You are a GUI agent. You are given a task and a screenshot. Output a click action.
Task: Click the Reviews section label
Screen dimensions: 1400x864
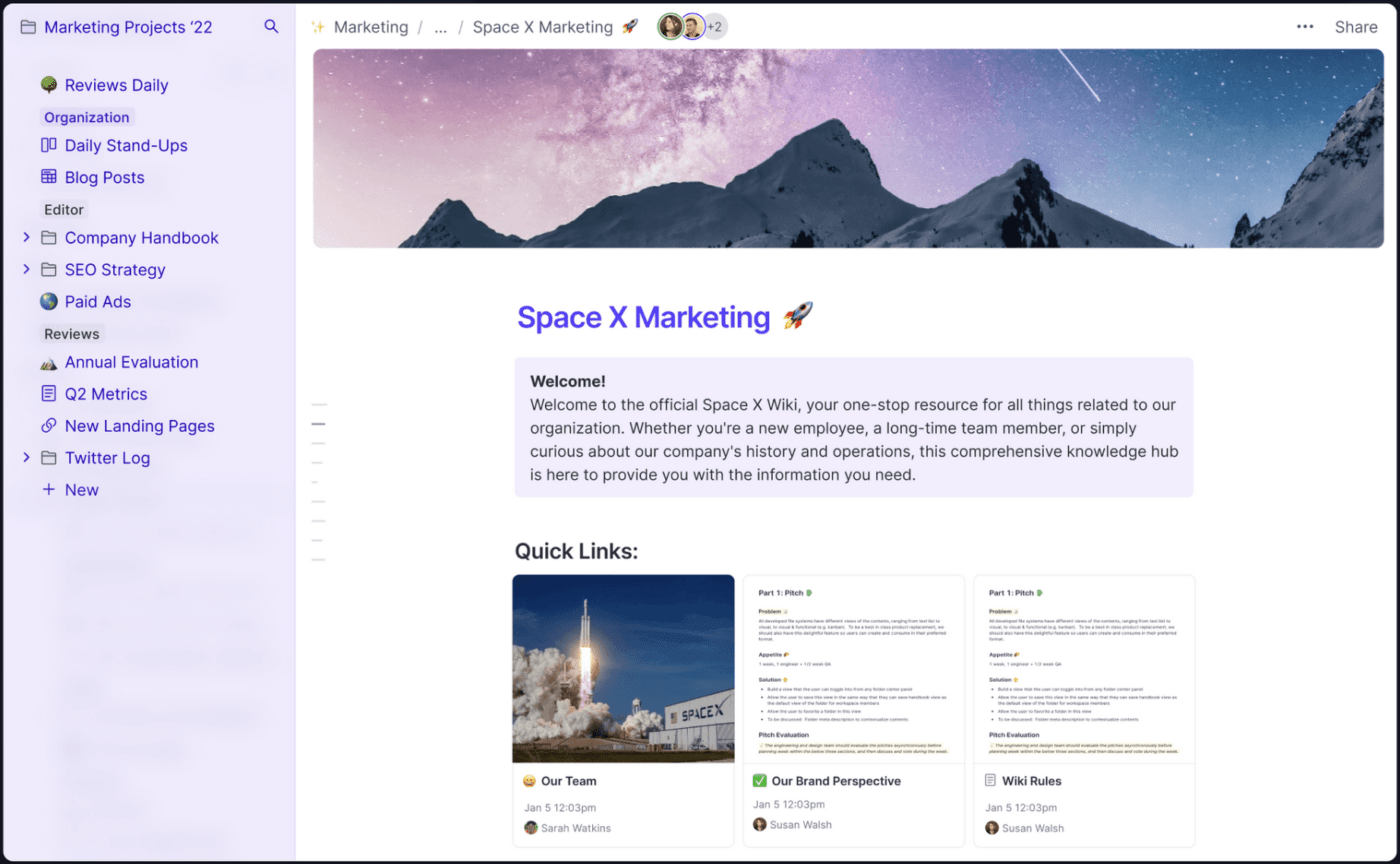pos(72,334)
